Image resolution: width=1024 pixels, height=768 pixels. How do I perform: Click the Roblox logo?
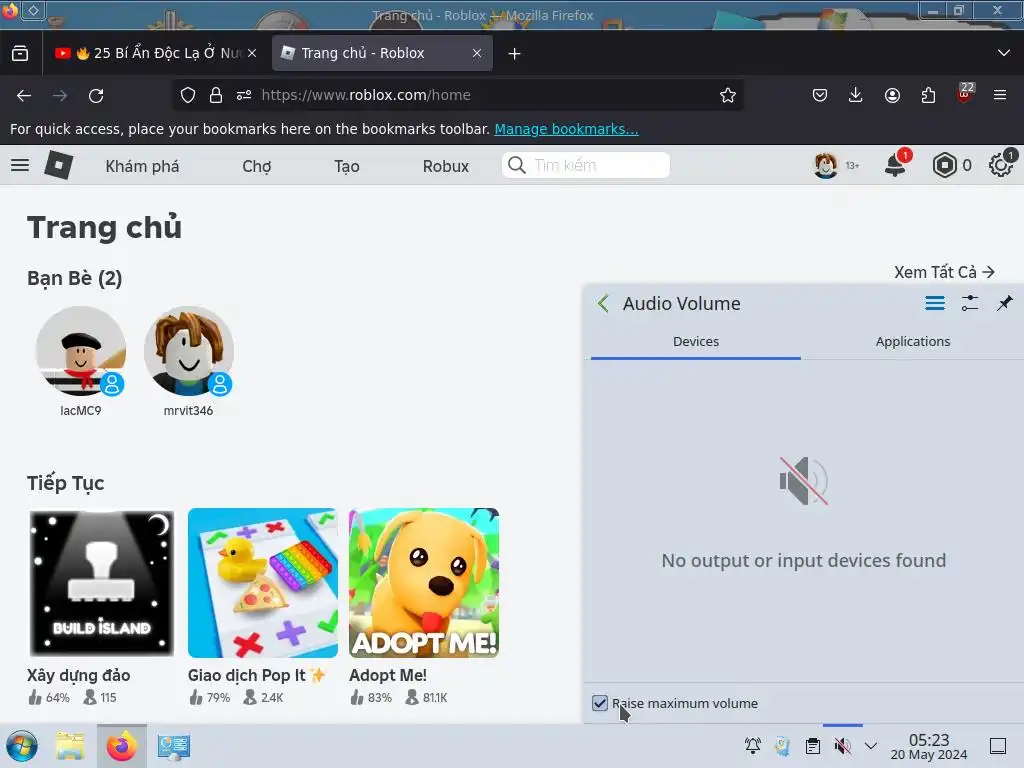59,165
